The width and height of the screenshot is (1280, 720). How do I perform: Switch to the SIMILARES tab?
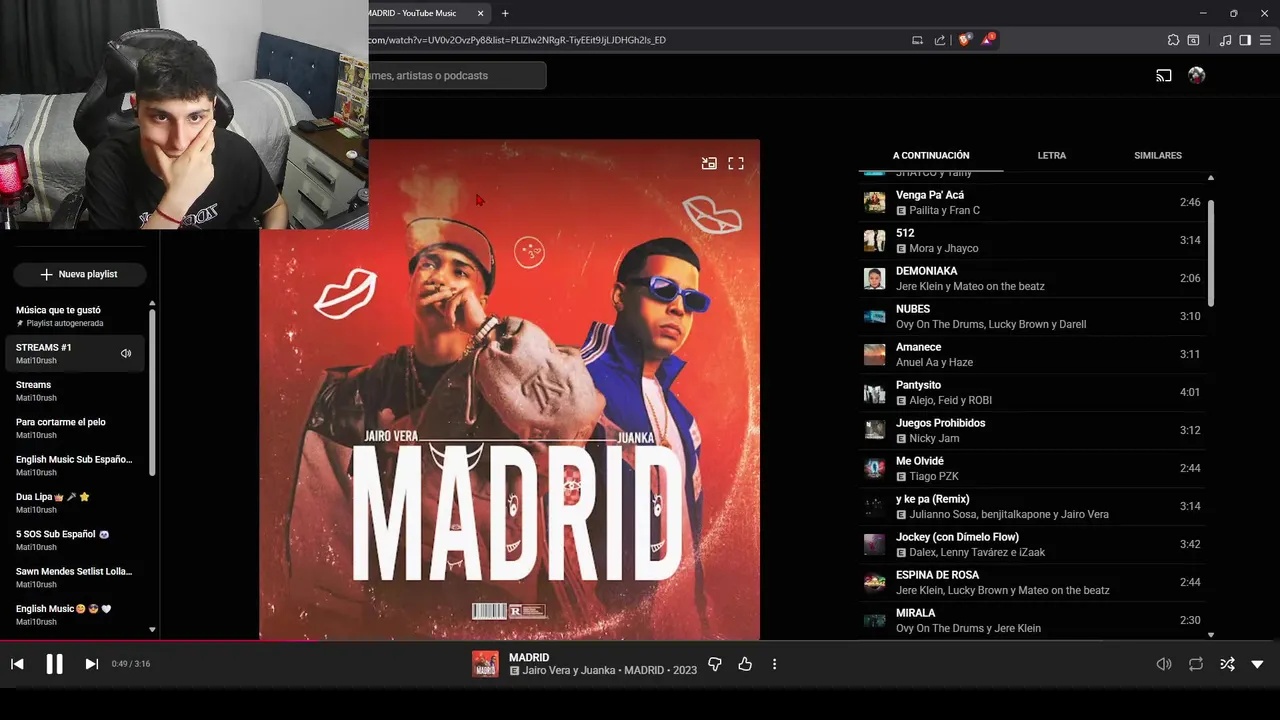[x=1158, y=155]
